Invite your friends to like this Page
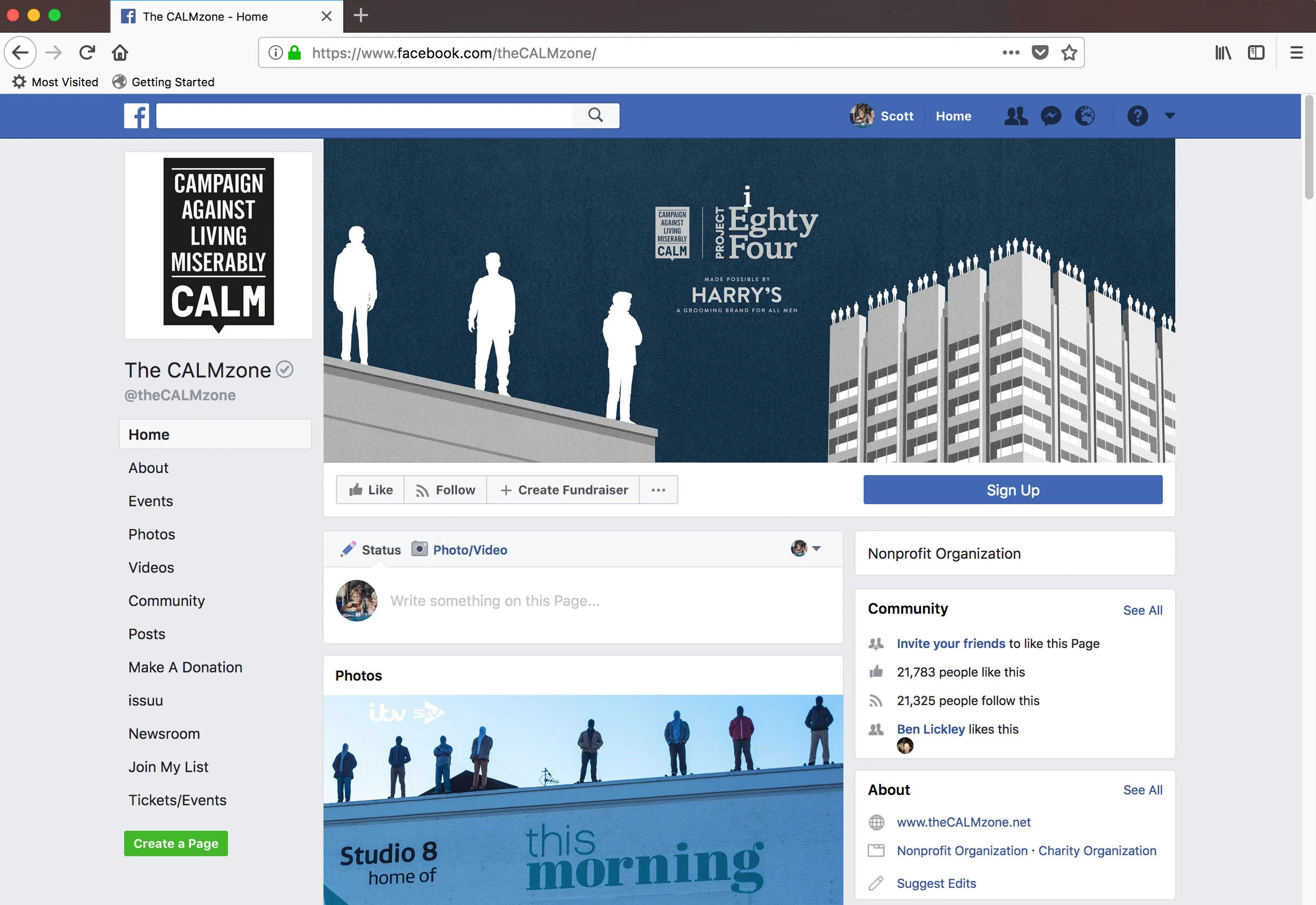 [951, 643]
